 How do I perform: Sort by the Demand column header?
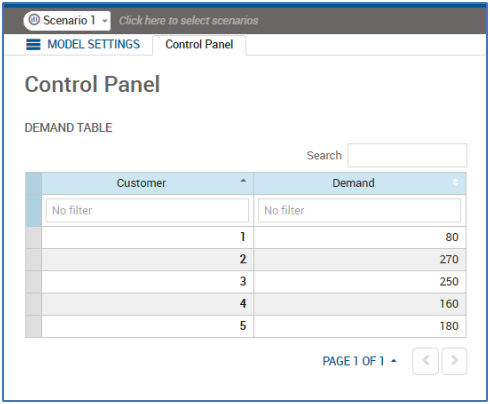click(x=360, y=183)
